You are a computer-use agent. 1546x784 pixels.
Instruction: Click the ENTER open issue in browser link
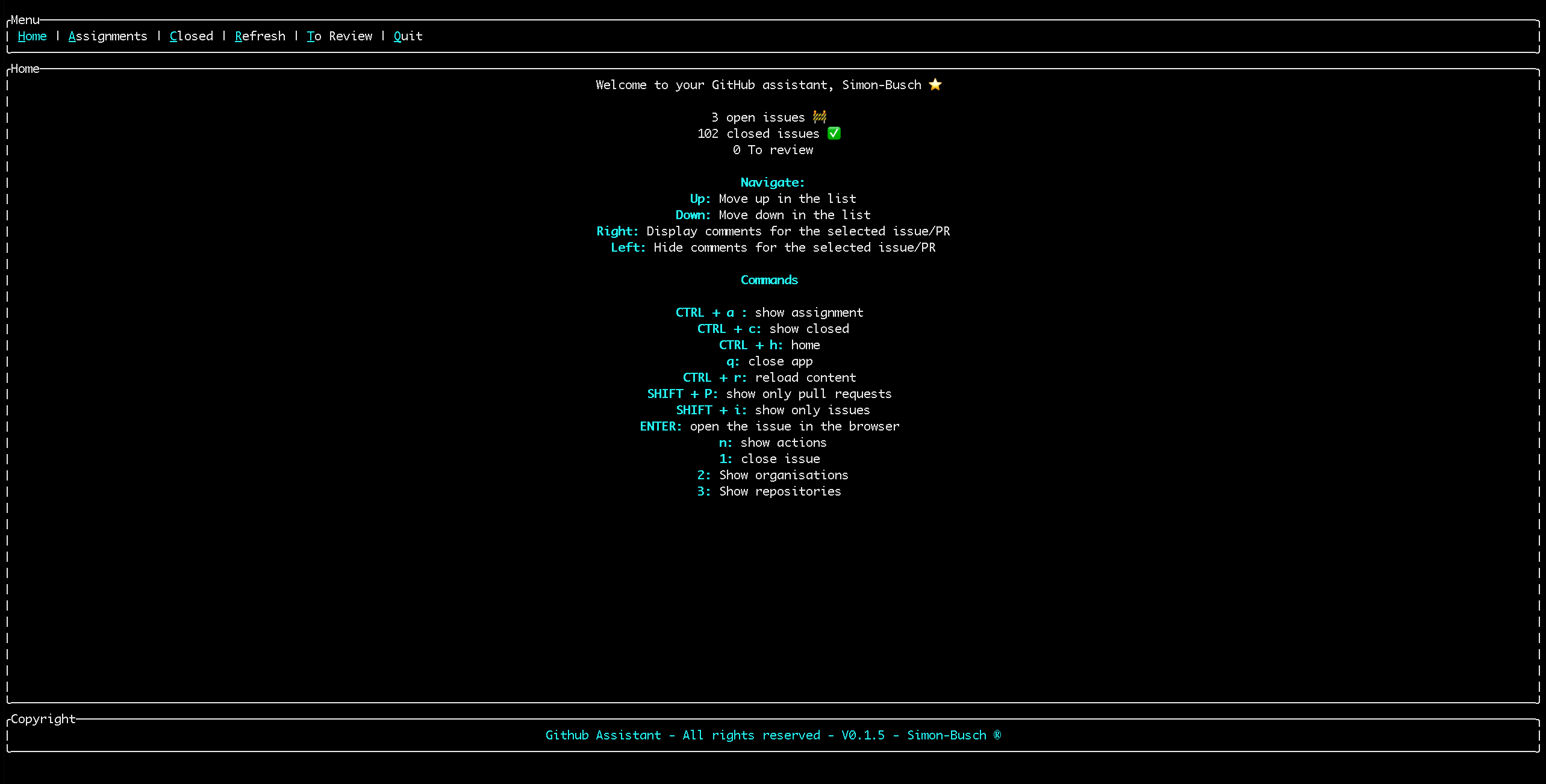769,425
